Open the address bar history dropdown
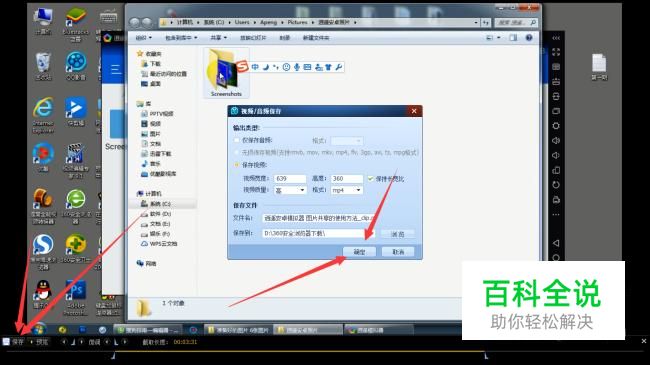 point(476,22)
